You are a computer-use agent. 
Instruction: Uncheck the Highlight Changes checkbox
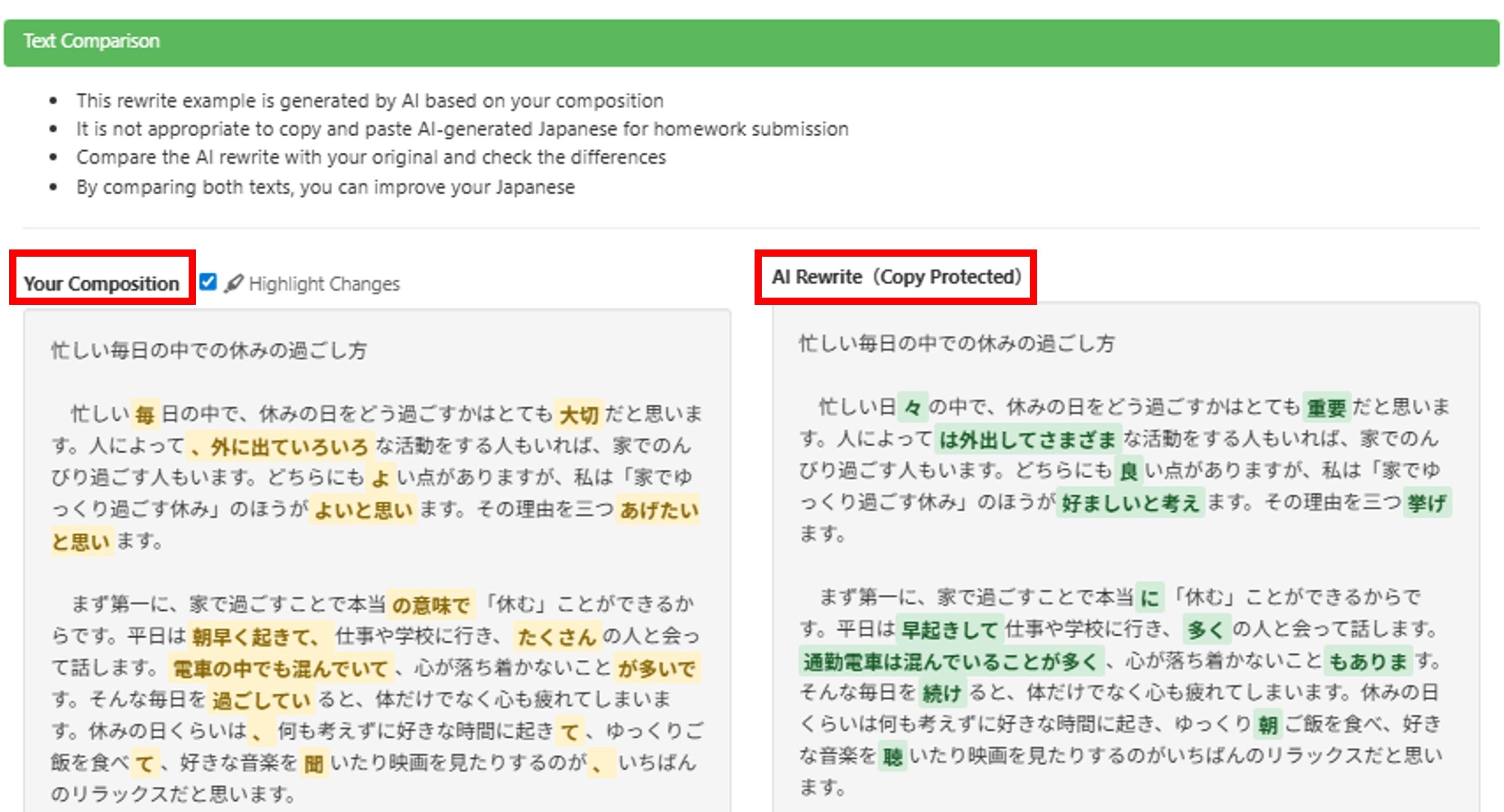tap(208, 282)
